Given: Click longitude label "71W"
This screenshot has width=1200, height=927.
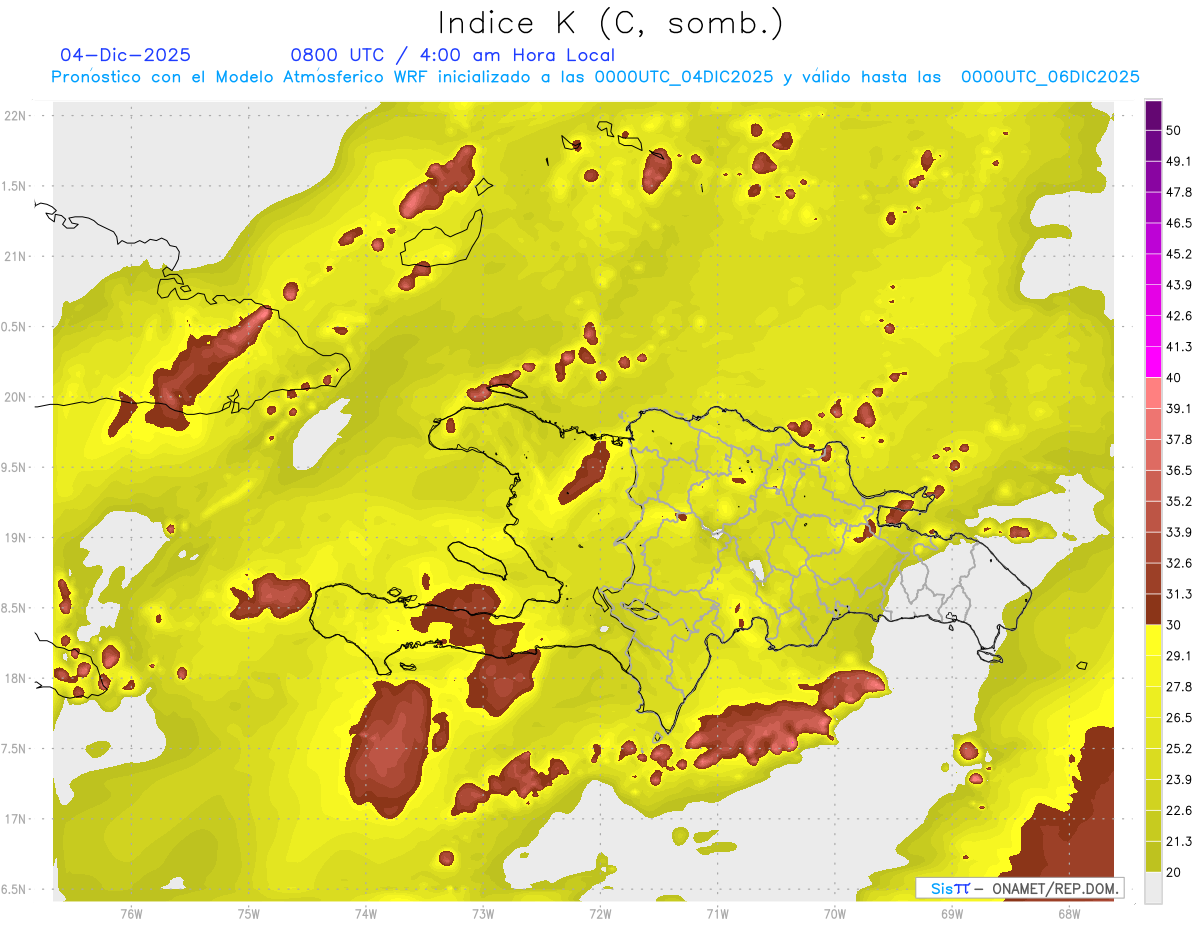Looking at the screenshot, I should [717, 913].
